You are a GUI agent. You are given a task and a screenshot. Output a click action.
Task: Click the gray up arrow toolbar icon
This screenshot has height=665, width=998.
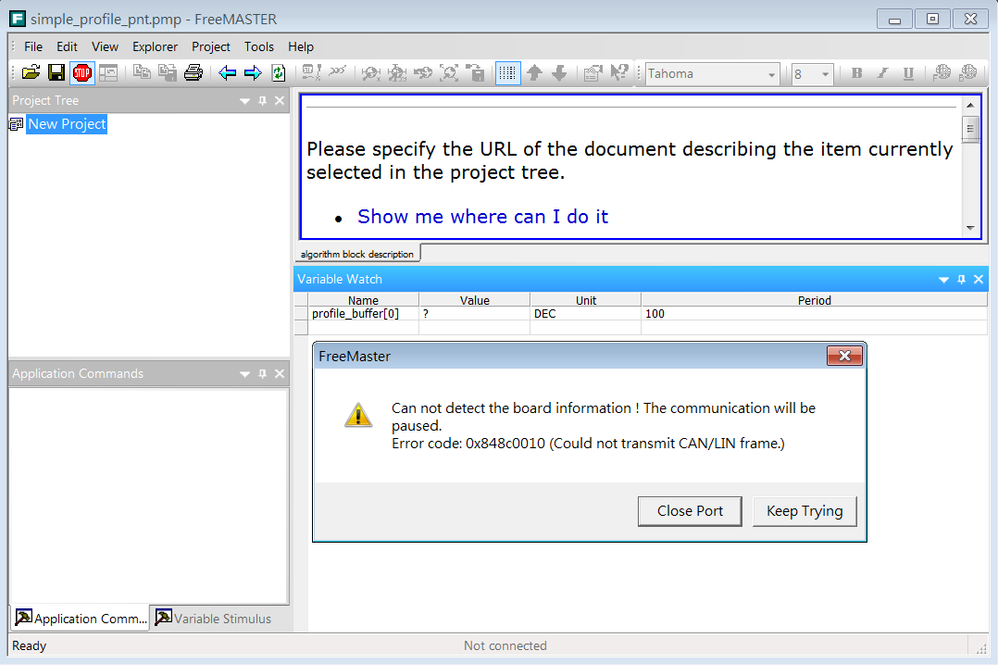tap(535, 73)
